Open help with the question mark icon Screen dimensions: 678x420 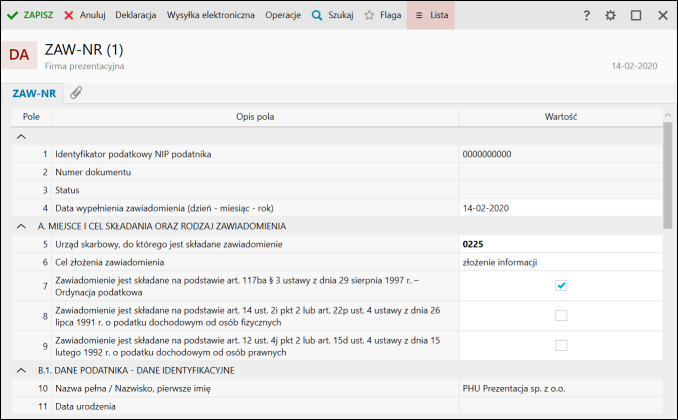[586, 16]
